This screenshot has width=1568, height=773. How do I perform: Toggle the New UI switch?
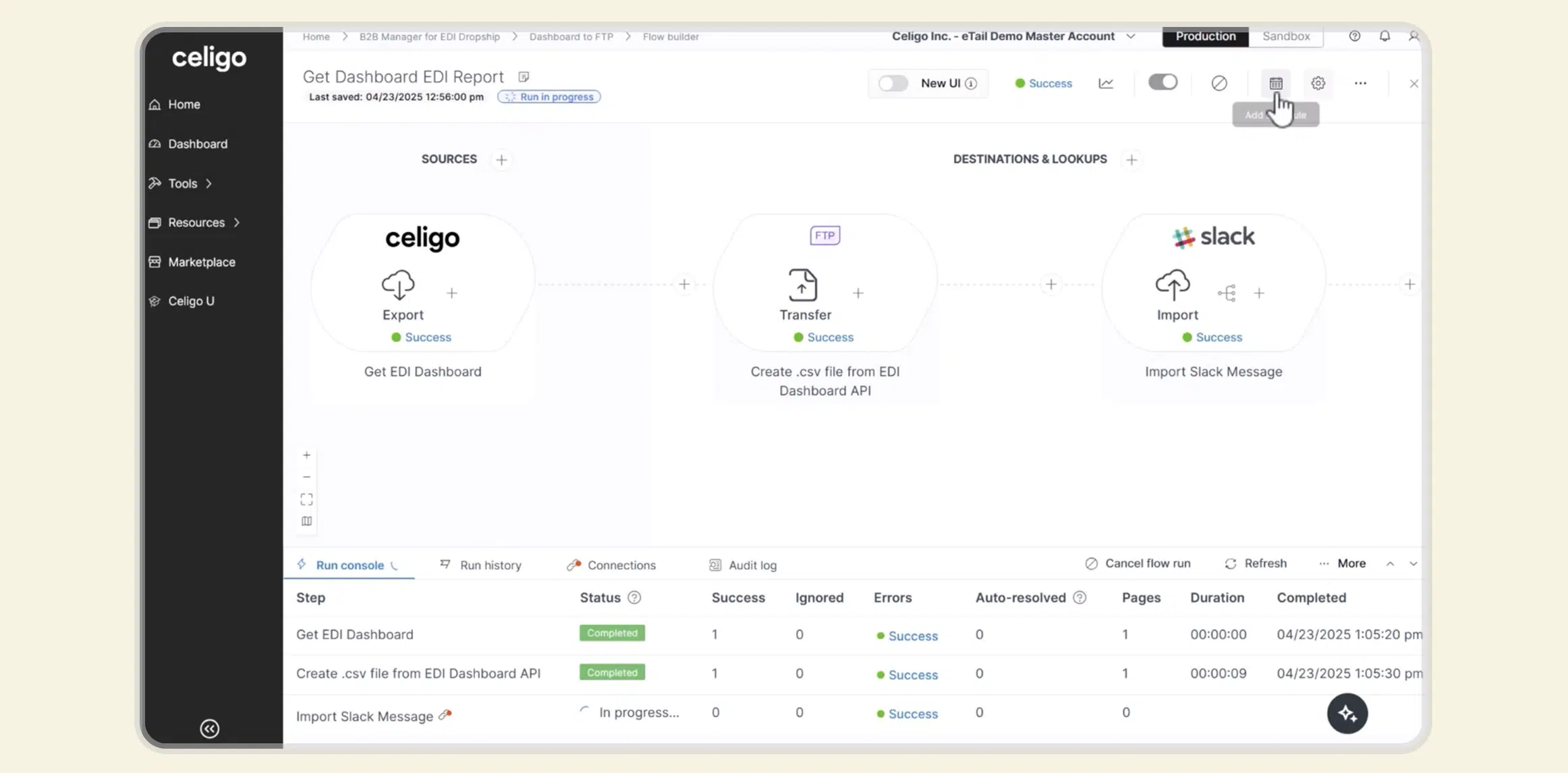tap(893, 84)
